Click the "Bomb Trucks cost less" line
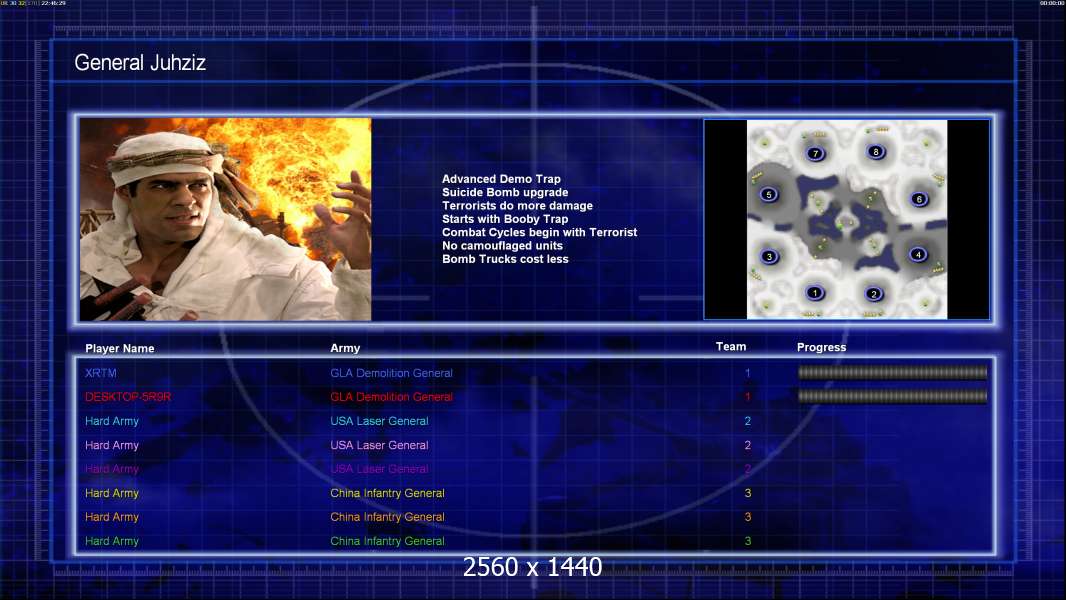 click(x=505, y=259)
